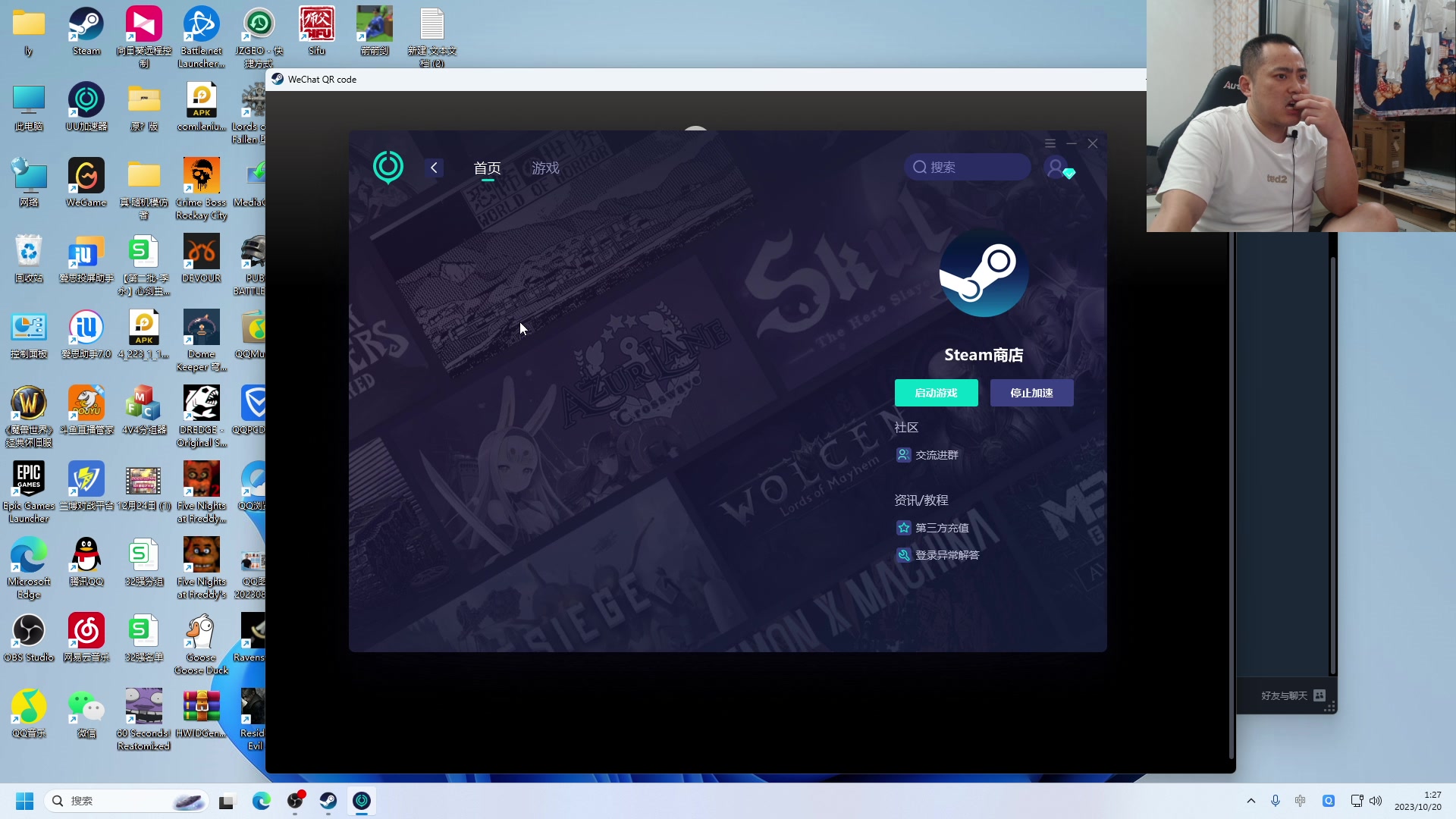Click the magnifier icon beside 登录异常解答
This screenshot has height=819, width=1456.
[x=903, y=555]
